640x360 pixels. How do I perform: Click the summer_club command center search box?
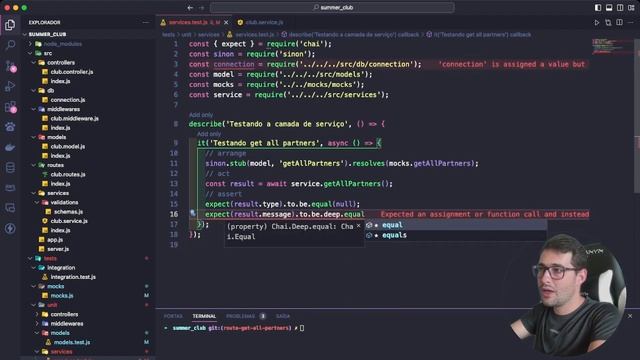[332, 7]
